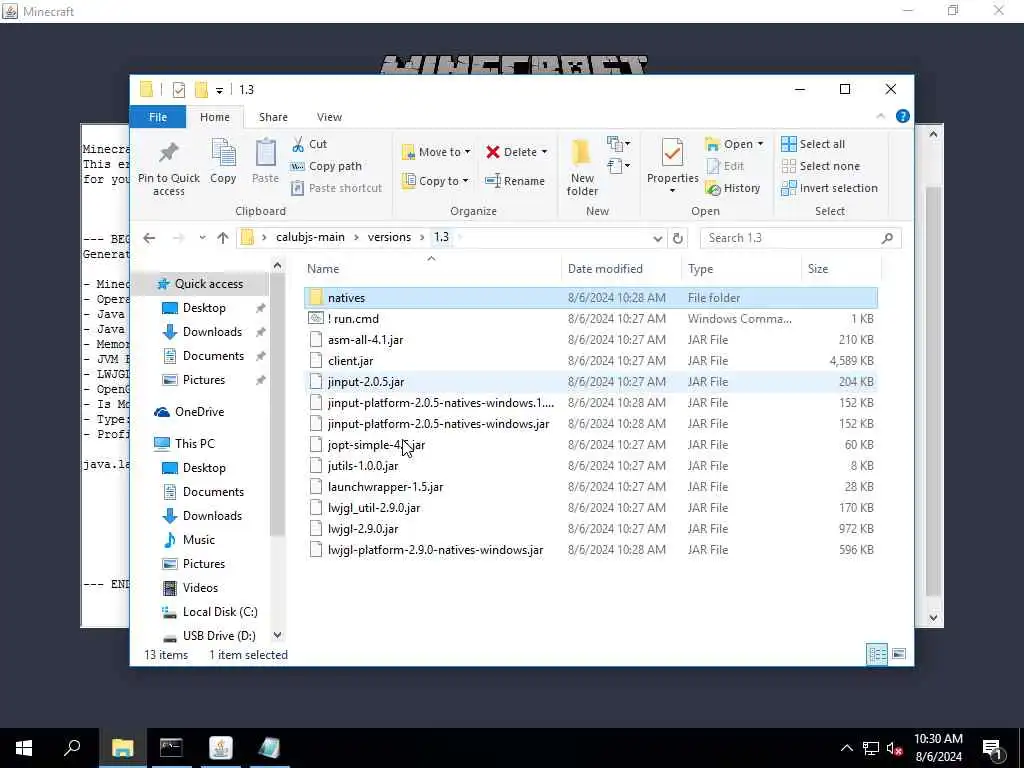Sort by the Date modified column
The image size is (1024, 768).
click(x=620, y=268)
